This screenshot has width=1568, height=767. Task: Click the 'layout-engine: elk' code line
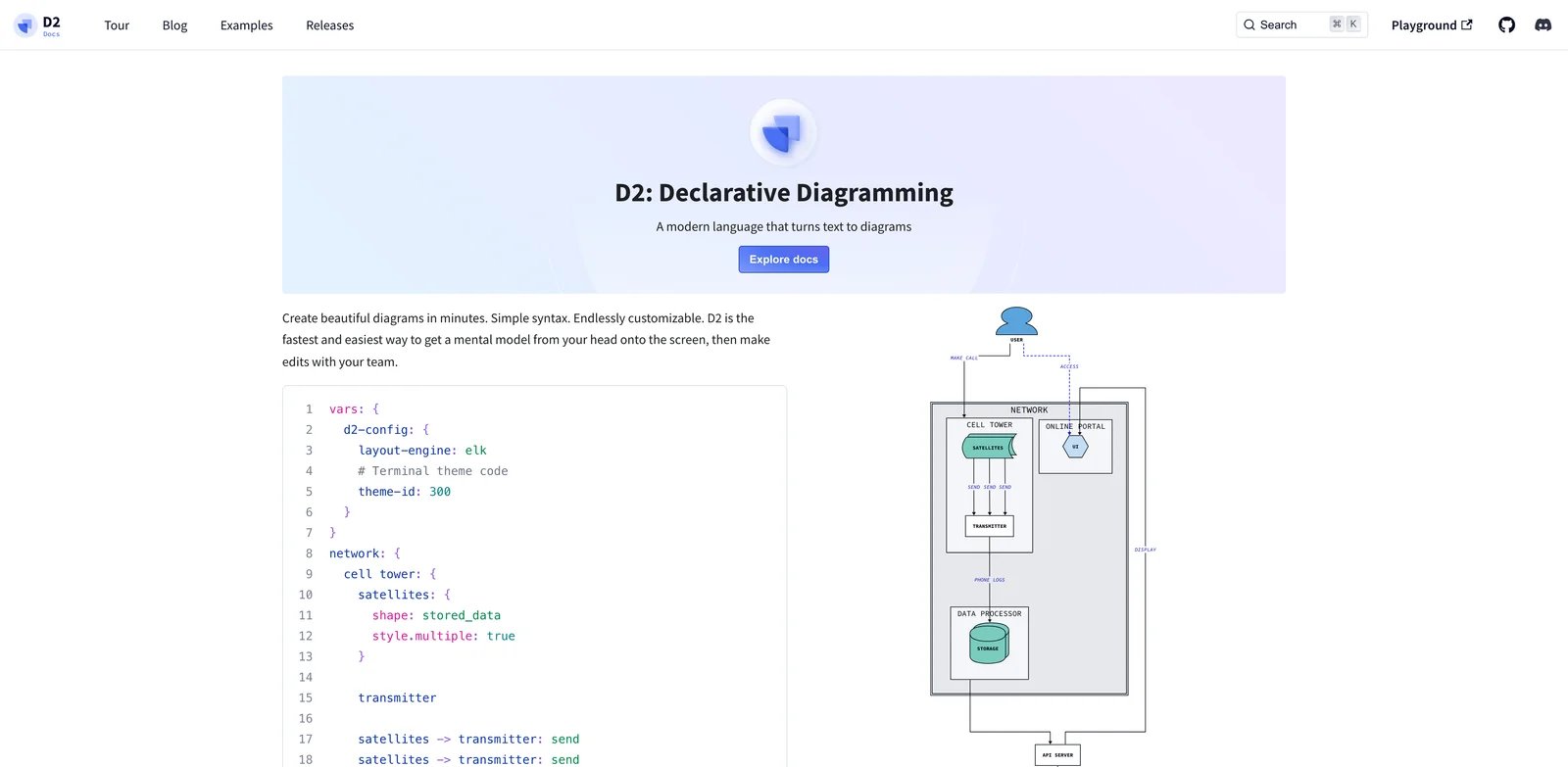click(422, 451)
